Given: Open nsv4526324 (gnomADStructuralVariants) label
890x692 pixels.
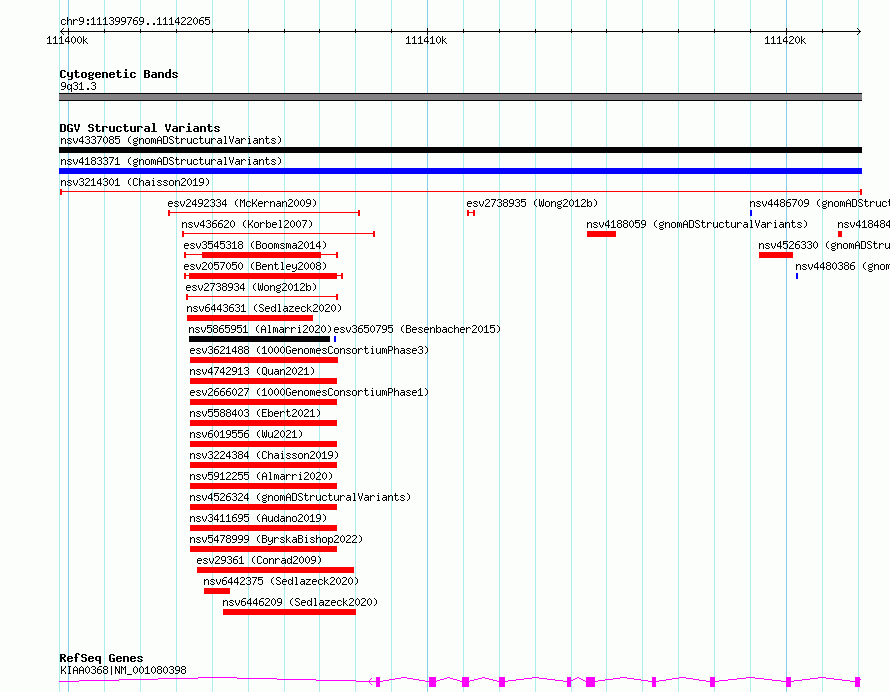Looking at the screenshot, I should (x=300, y=497).
